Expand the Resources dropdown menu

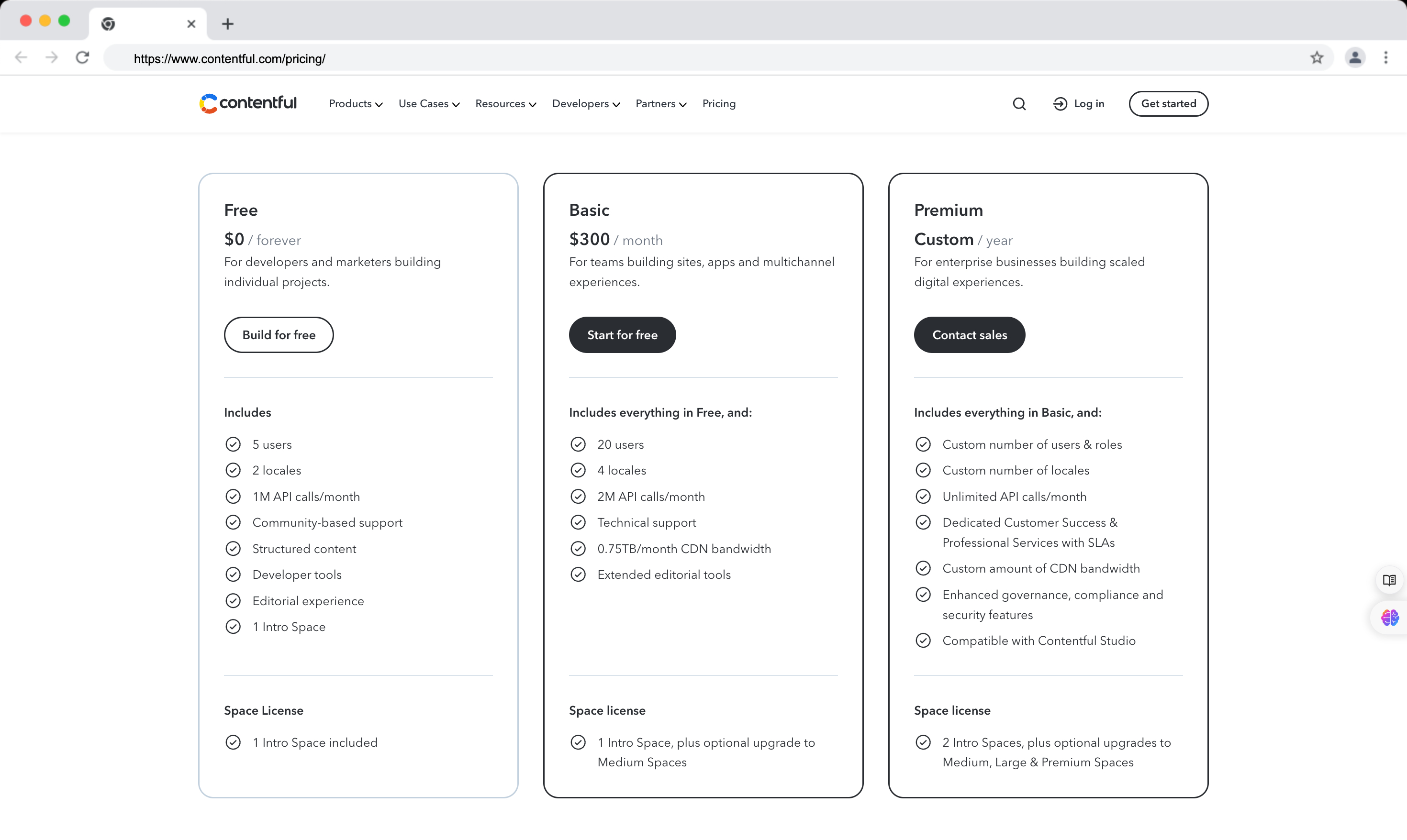click(505, 104)
